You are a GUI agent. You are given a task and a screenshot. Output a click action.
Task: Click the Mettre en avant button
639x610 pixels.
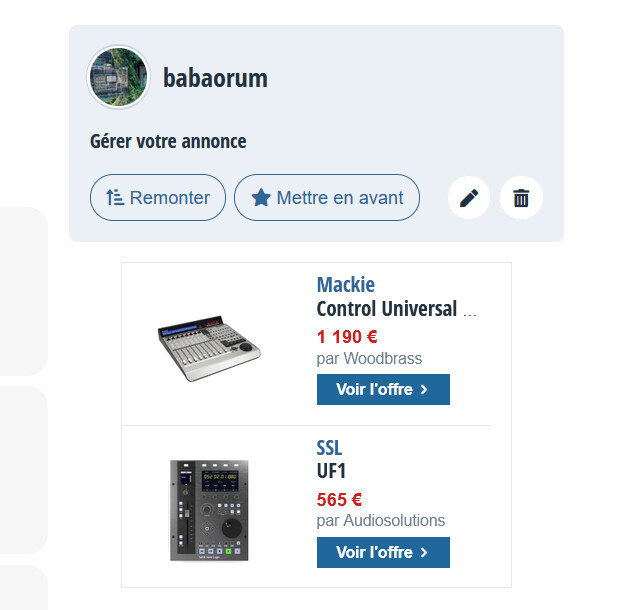327,198
